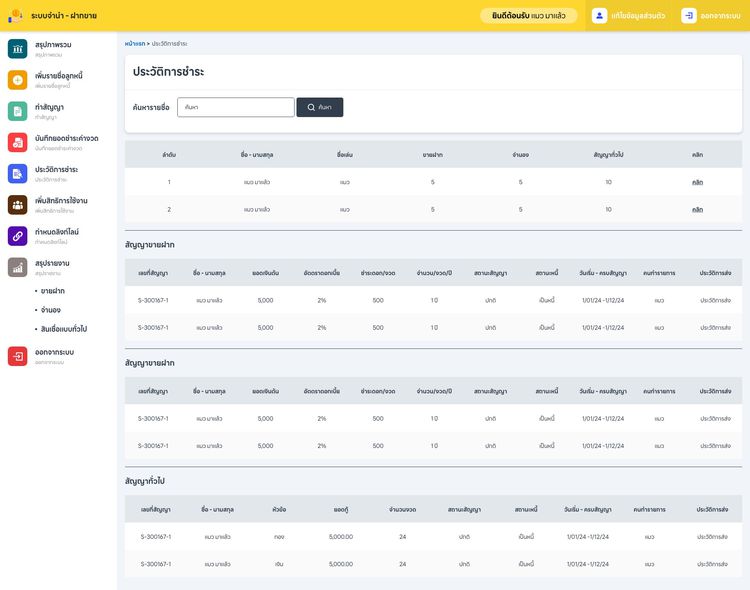Focus the ค้นหารายชื่อ search input field

pos(236,107)
